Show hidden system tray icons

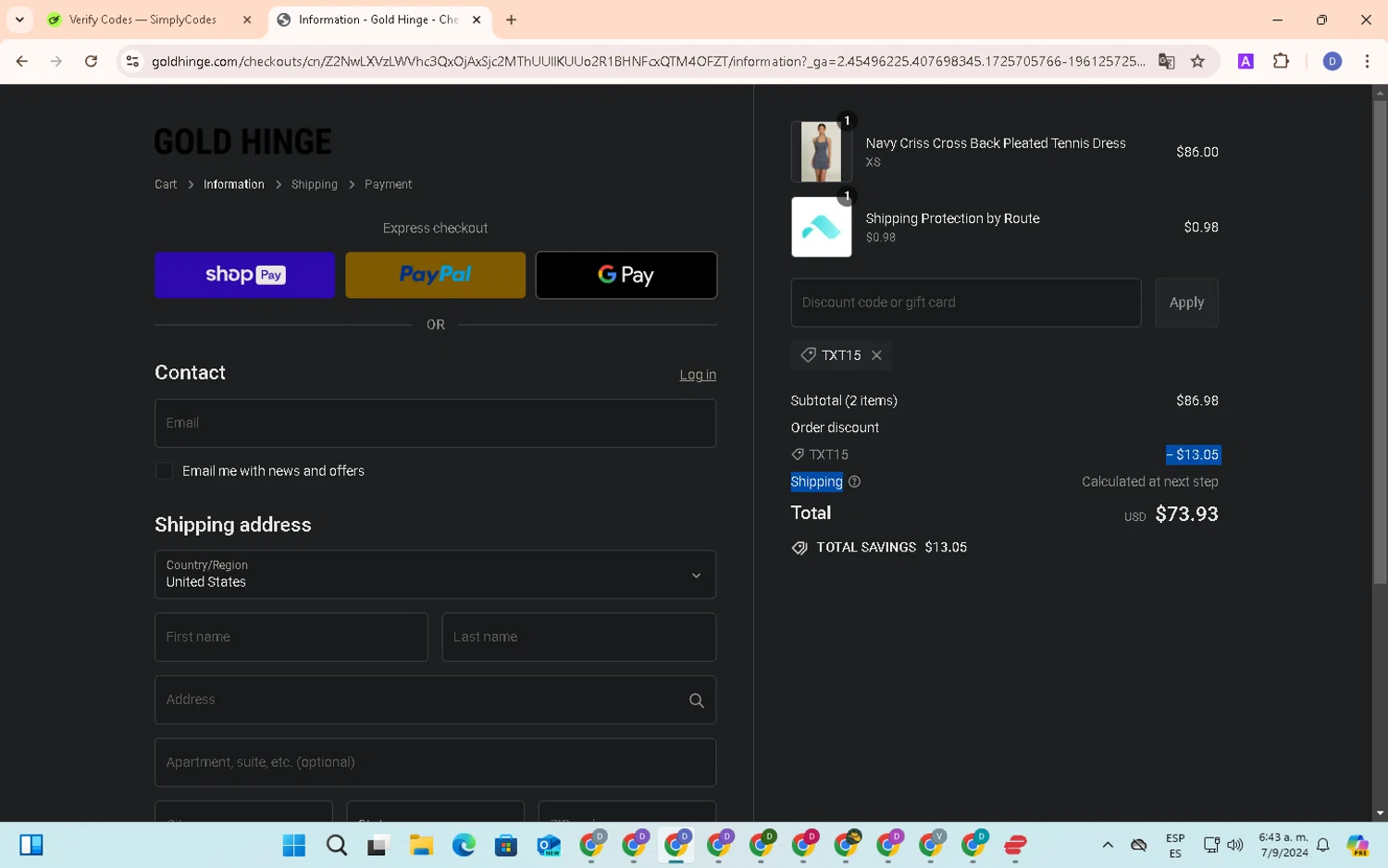(1107, 845)
